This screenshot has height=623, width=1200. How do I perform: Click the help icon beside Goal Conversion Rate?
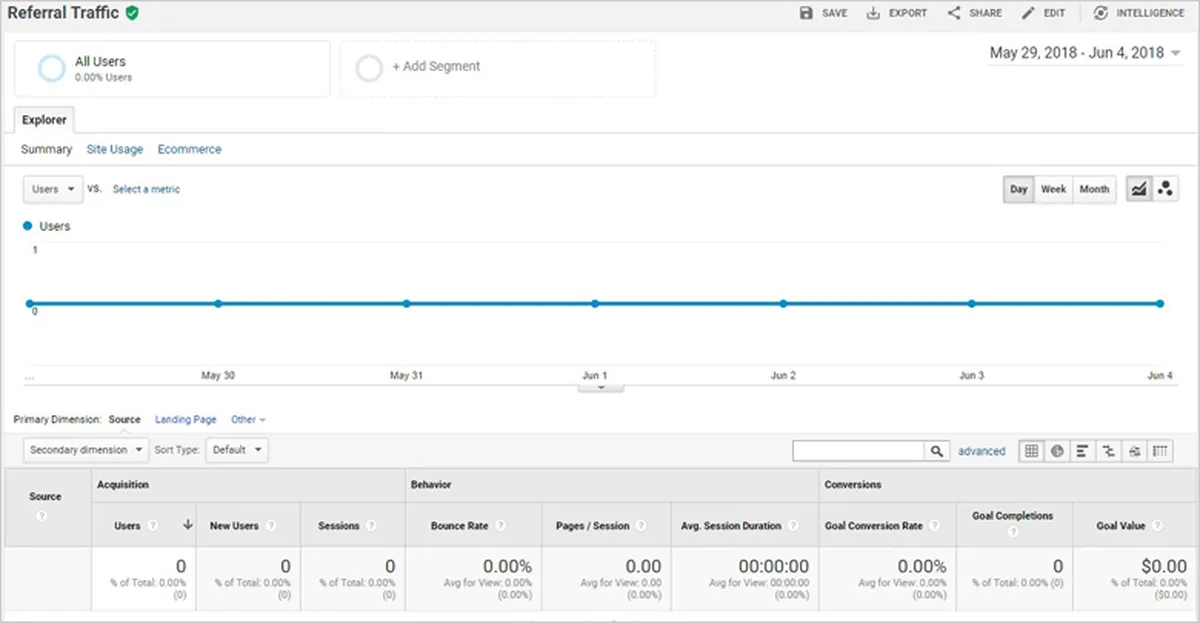pyautogui.click(x=934, y=525)
